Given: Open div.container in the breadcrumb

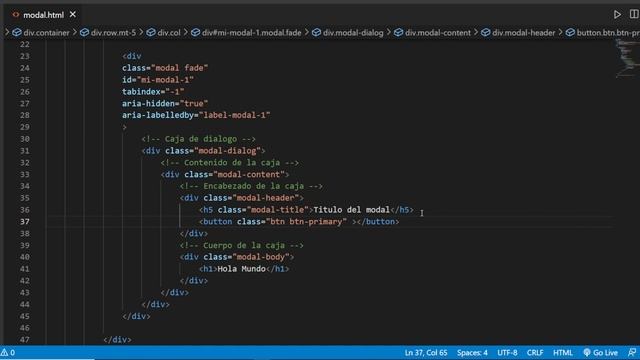Looking at the screenshot, I should coord(46,33).
